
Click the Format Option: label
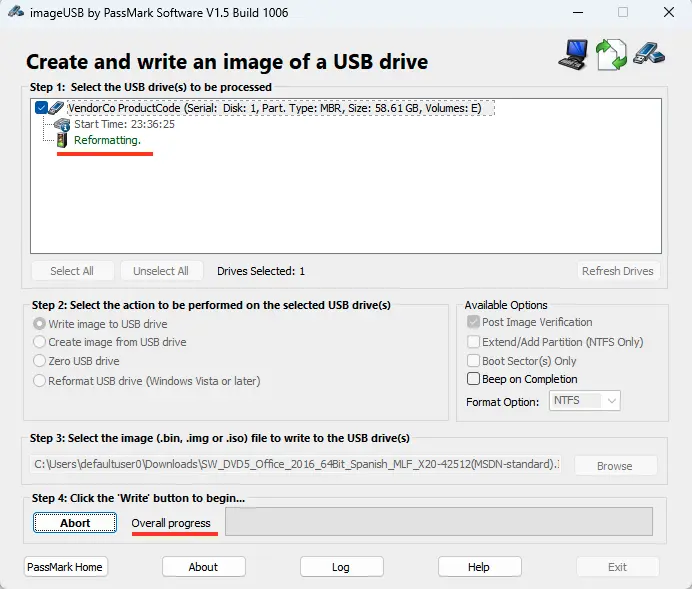coord(503,402)
